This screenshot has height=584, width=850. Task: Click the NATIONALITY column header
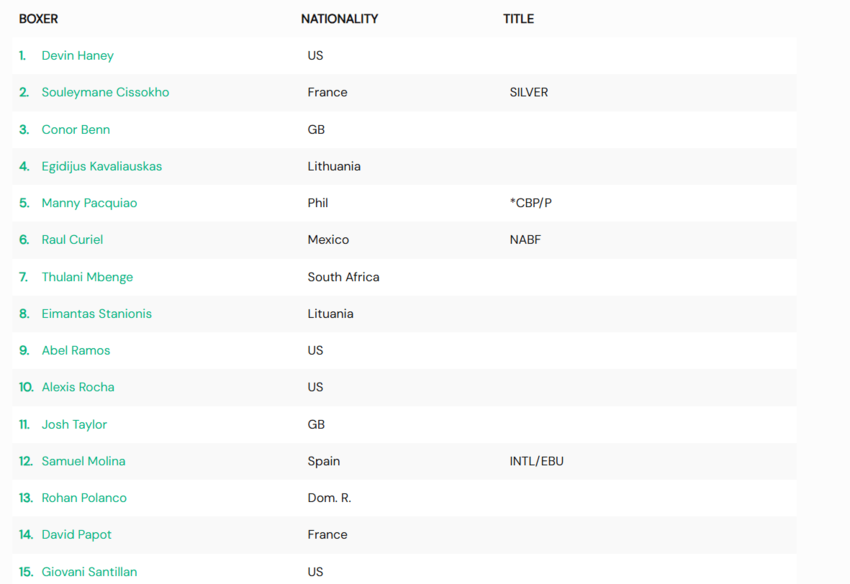click(x=339, y=19)
